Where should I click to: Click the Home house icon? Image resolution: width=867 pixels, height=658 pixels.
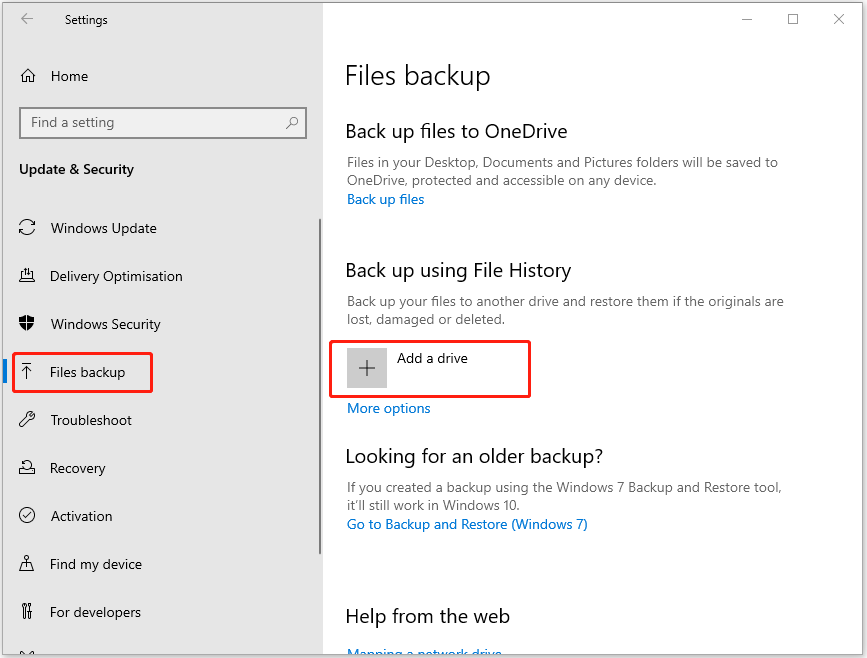coord(28,76)
